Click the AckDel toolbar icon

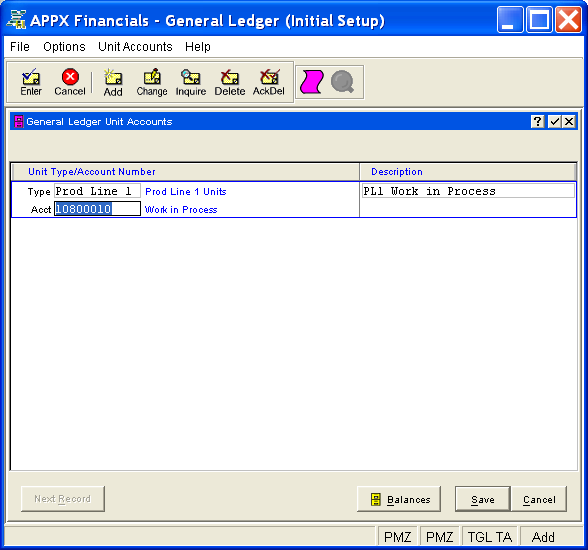[269, 82]
